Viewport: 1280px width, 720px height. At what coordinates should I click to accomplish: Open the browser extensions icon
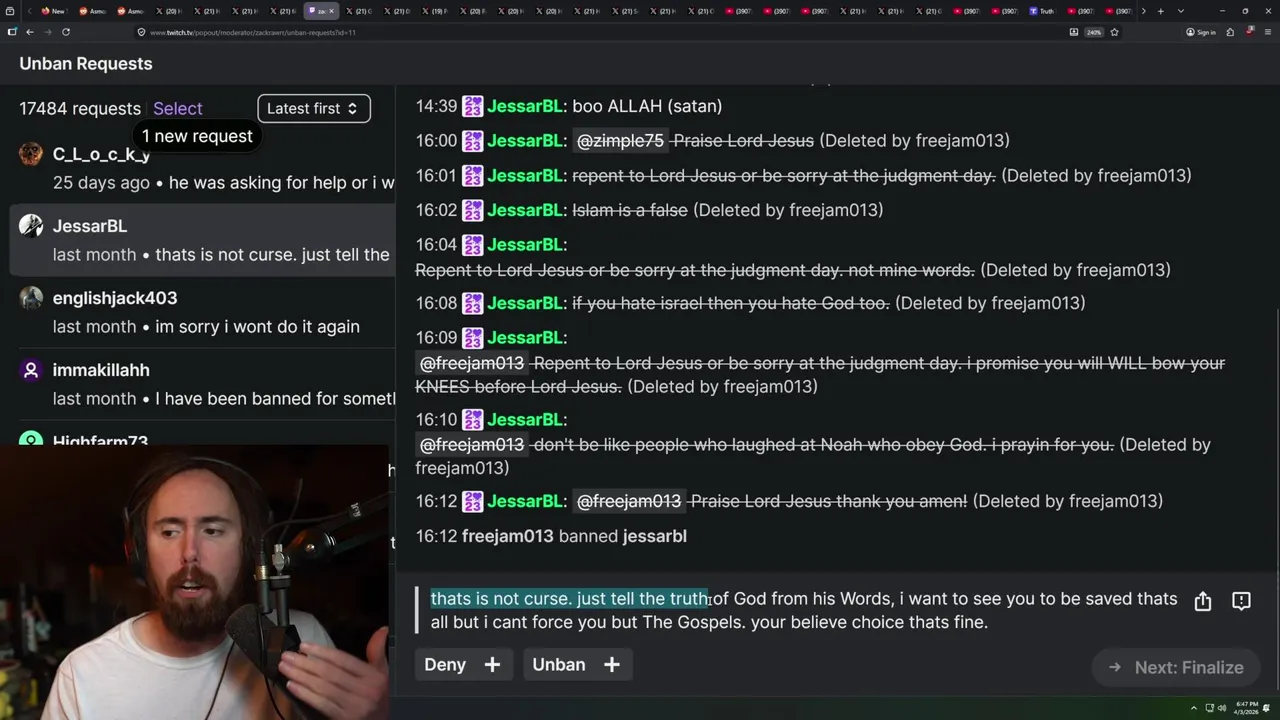(x=1230, y=32)
